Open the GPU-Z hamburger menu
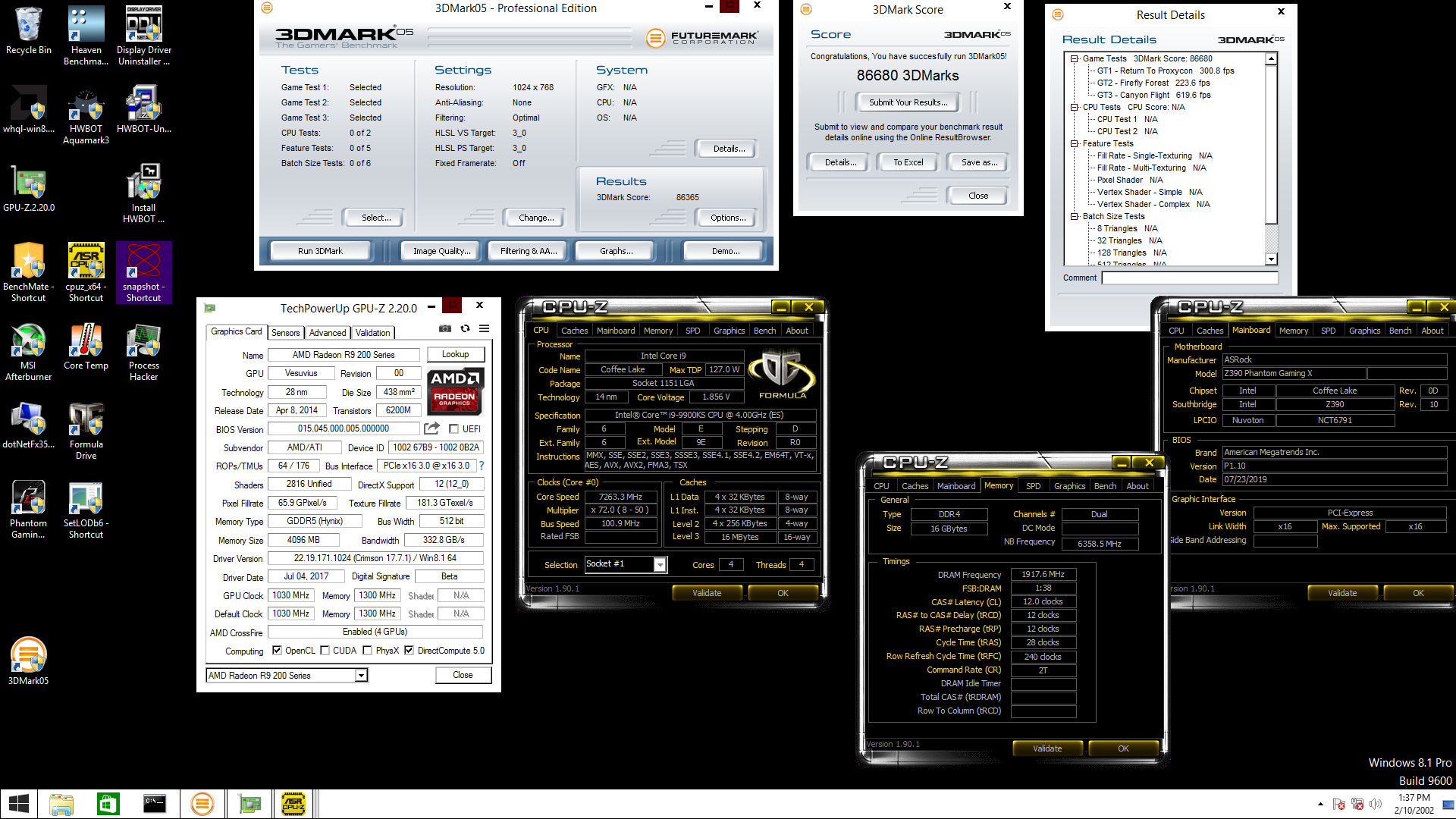The width and height of the screenshot is (1456, 819). point(485,328)
